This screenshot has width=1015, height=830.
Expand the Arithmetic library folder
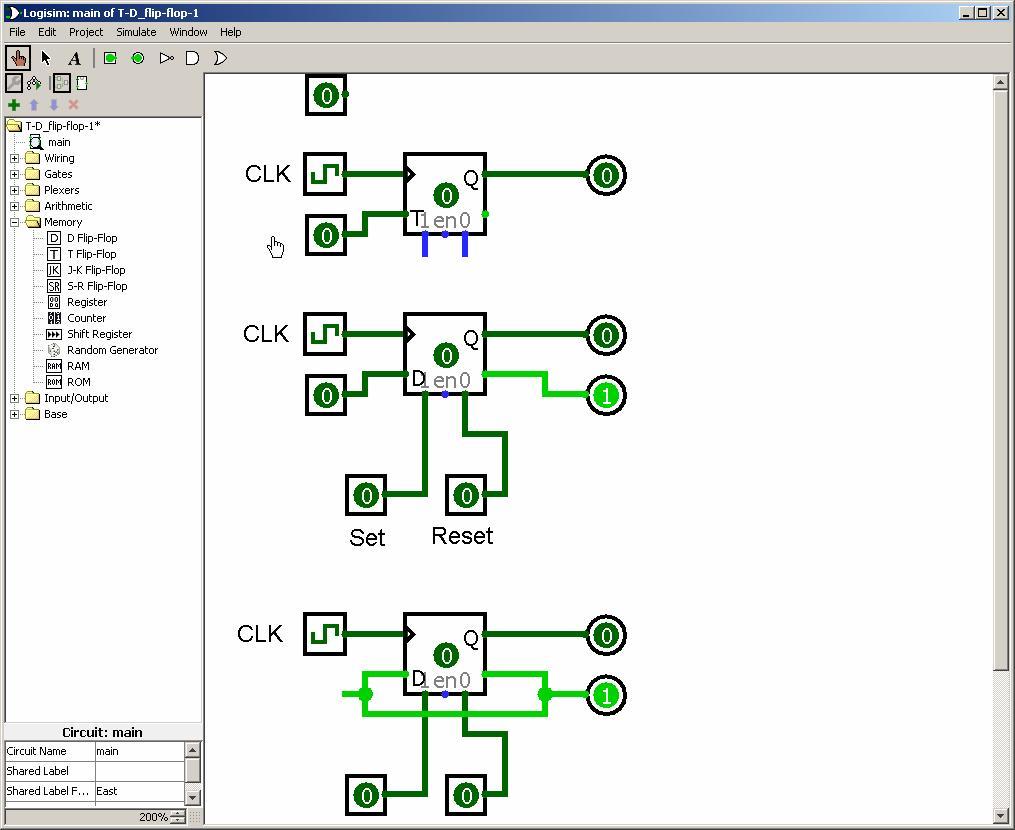tap(14, 206)
